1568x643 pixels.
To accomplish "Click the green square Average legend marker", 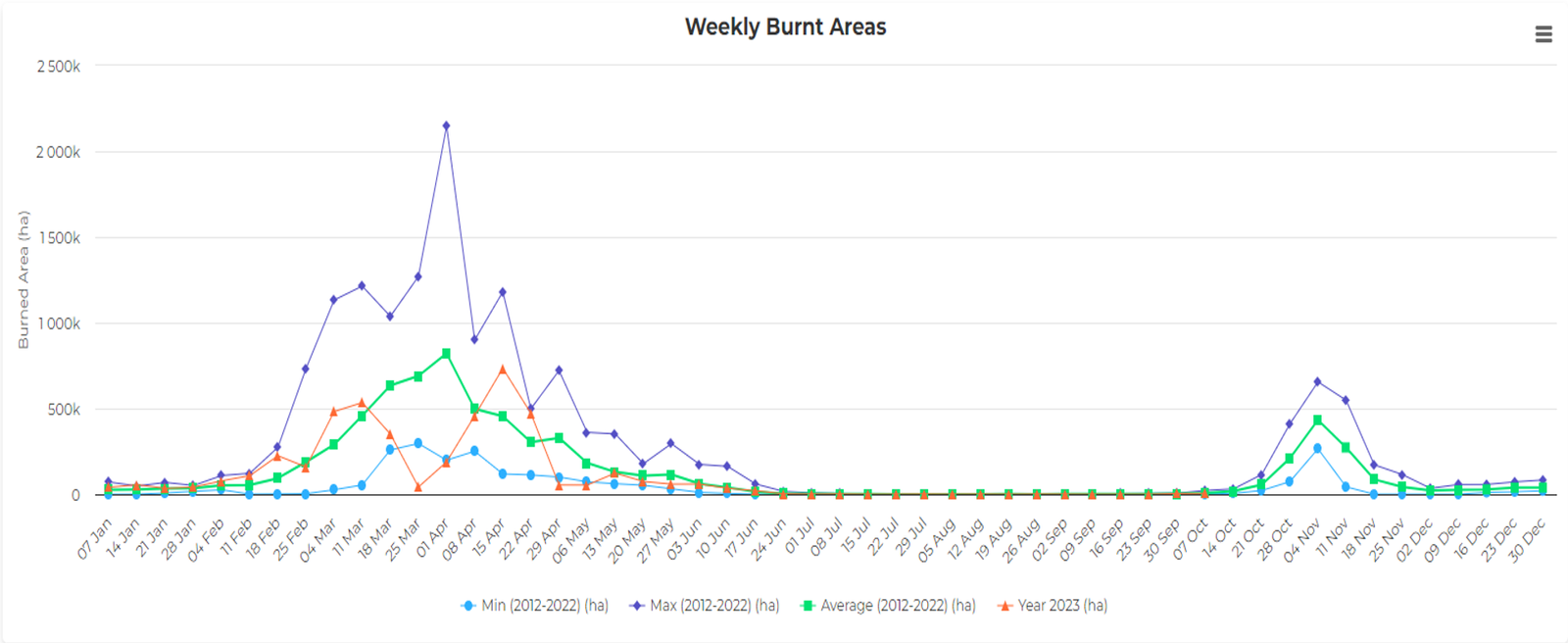I will point(808,606).
